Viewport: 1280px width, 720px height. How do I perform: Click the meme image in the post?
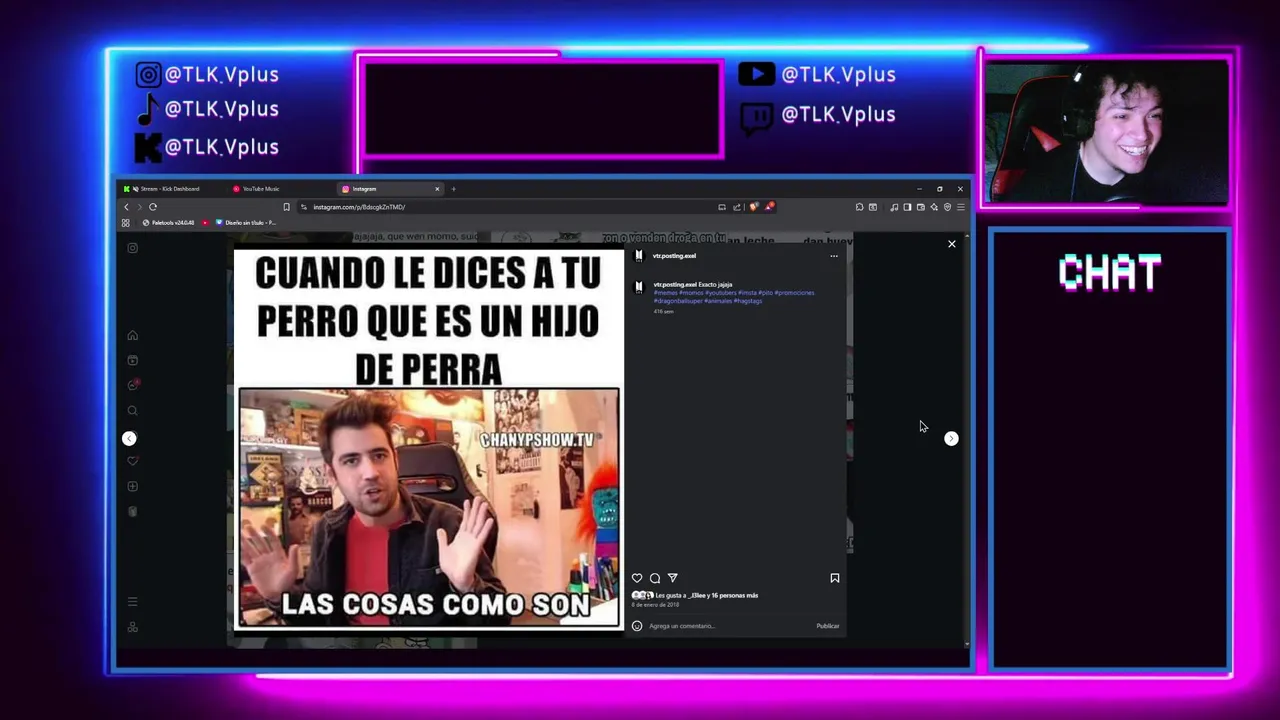point(428,439)
